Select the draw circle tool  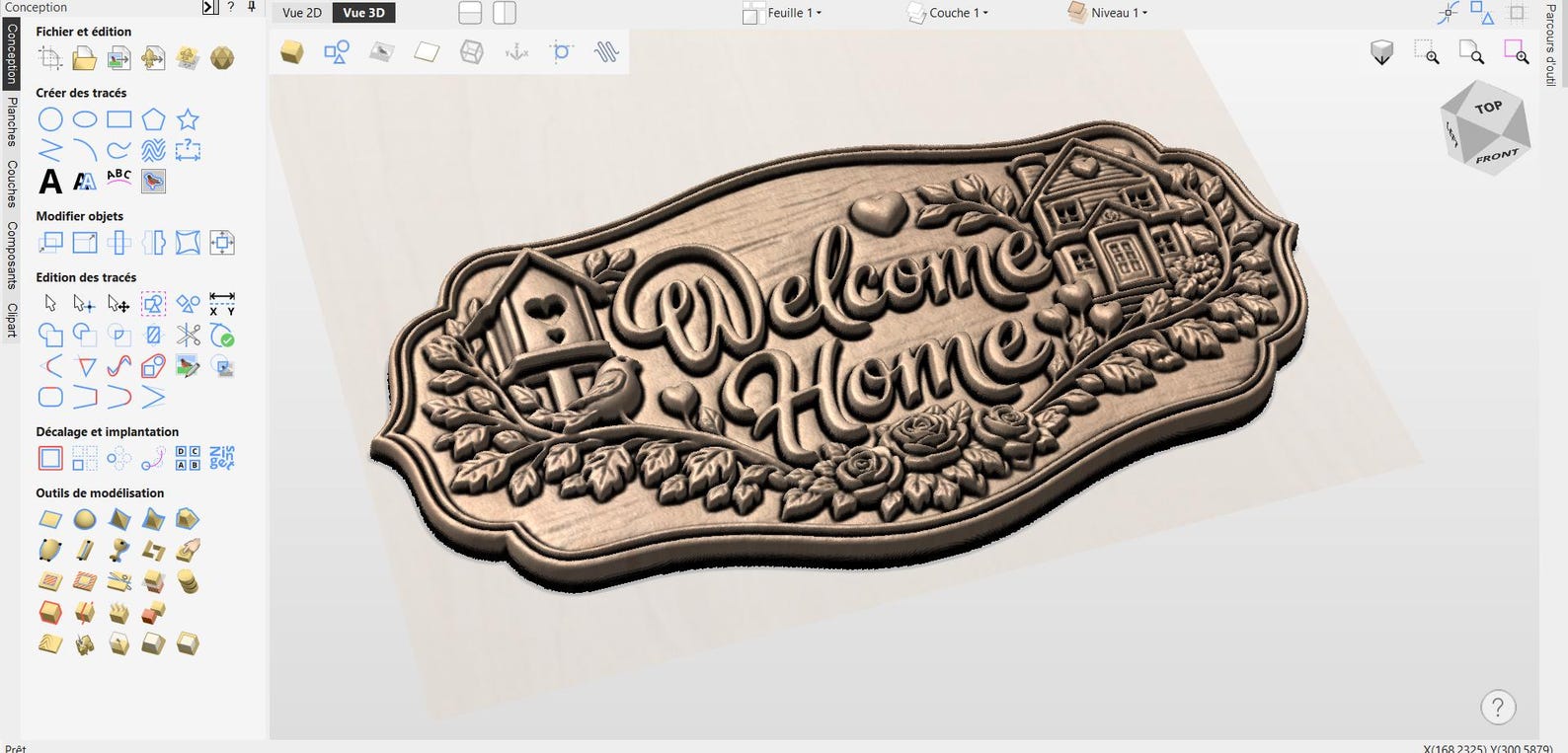pyautogui.click(x=50, y=119)
